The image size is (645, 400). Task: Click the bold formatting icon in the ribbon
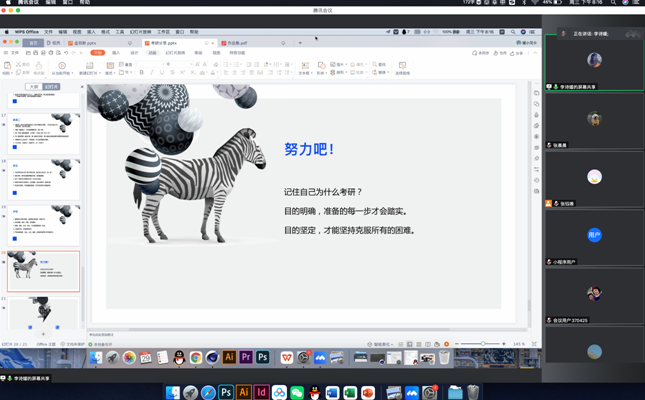(x=141, y=73)
